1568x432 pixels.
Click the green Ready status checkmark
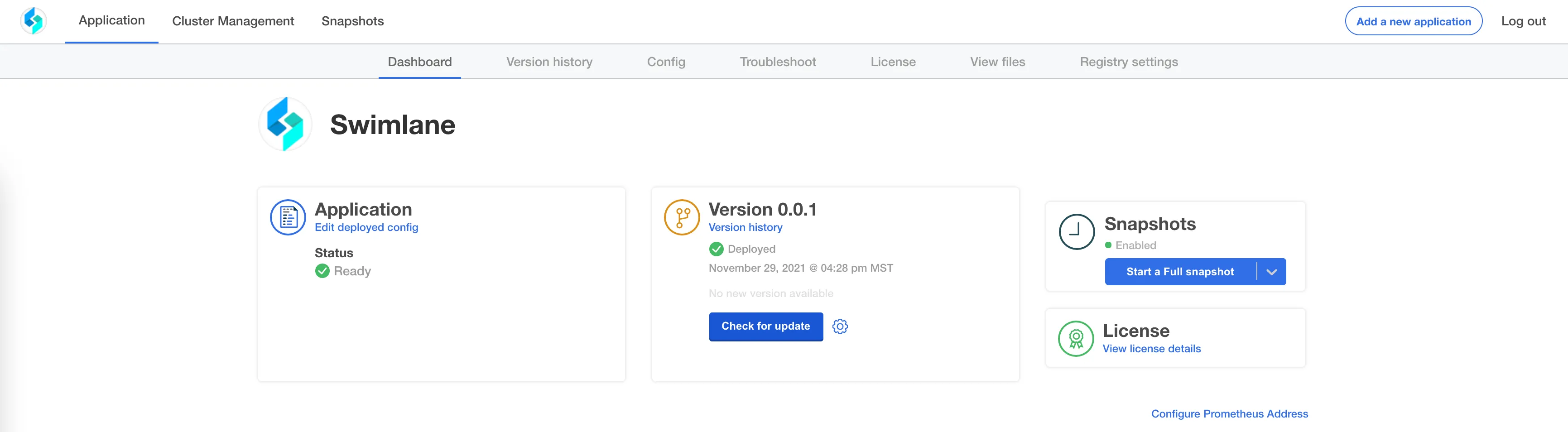click(x=322, y=271)
